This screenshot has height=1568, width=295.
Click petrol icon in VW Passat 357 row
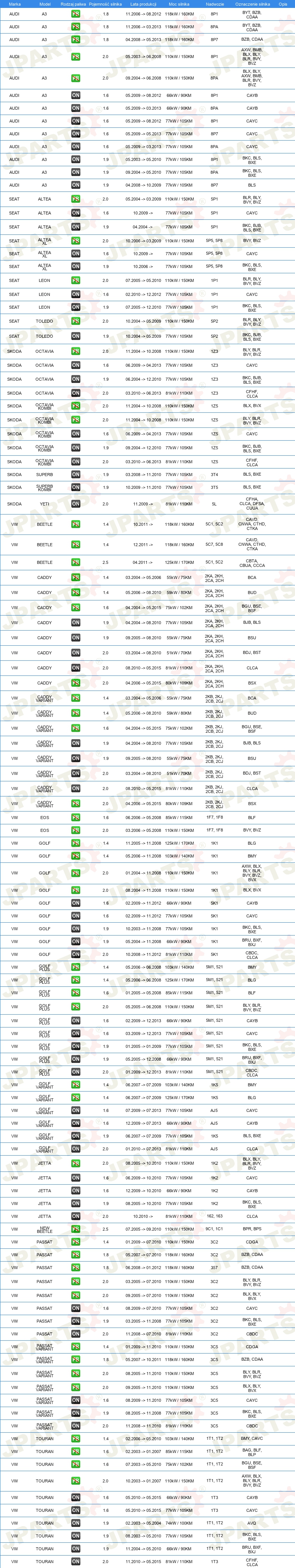[x=75, y=1267]
